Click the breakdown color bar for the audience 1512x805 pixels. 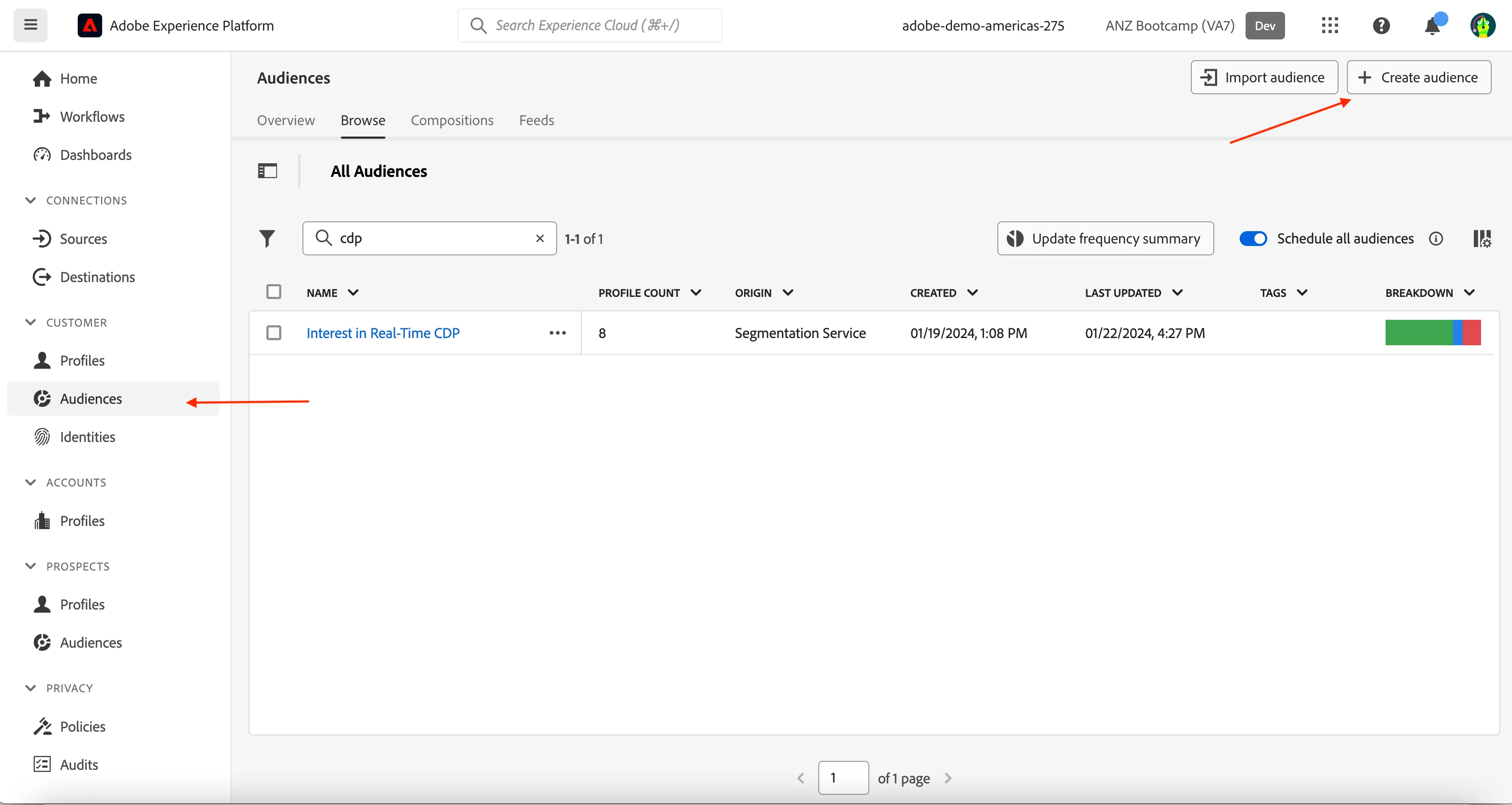1433,333
